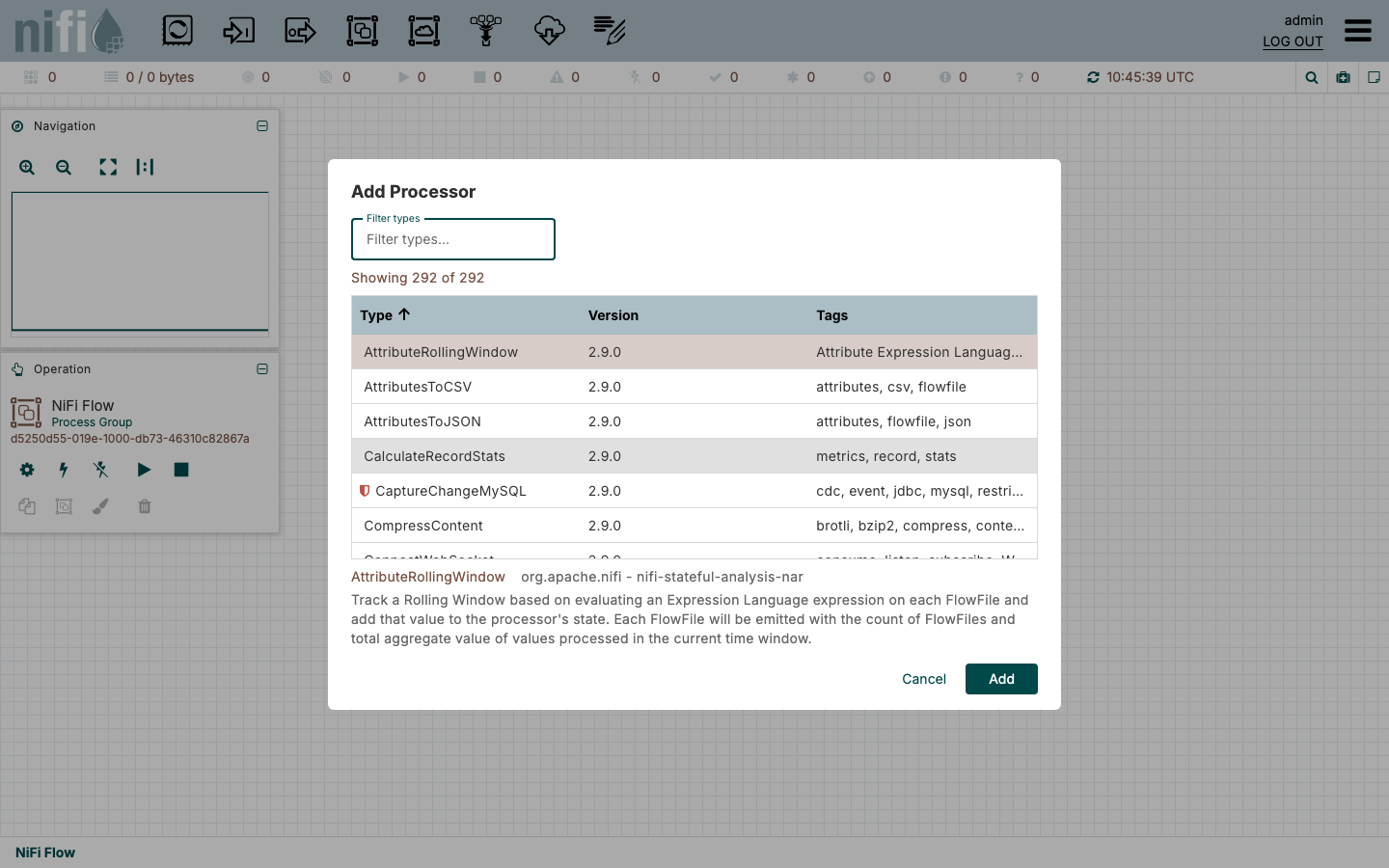Click the NiFi logo
The image size is (1389, 868).
coord(69,31)
